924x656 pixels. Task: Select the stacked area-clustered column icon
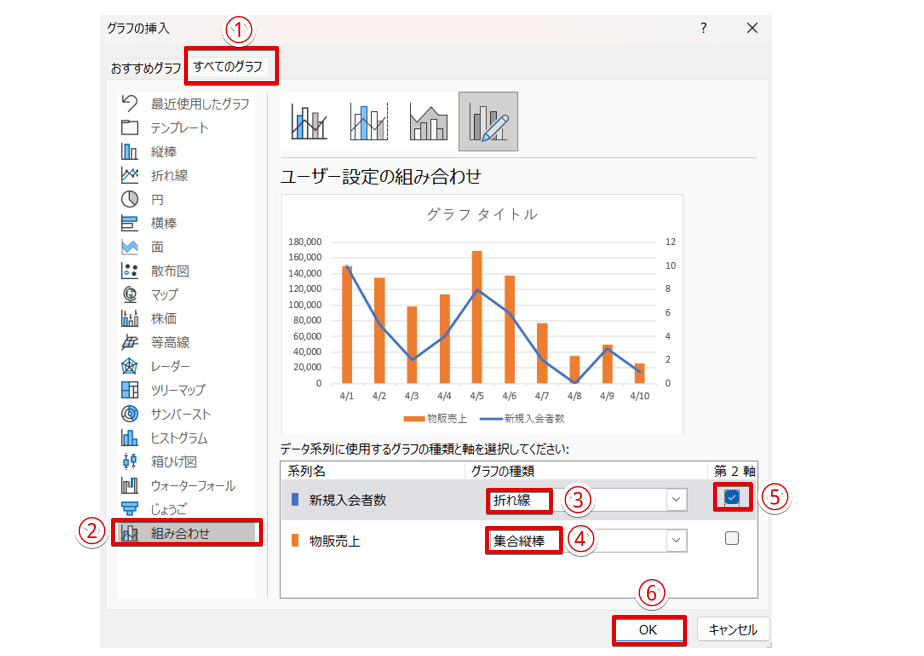click(x=428, y=121)
